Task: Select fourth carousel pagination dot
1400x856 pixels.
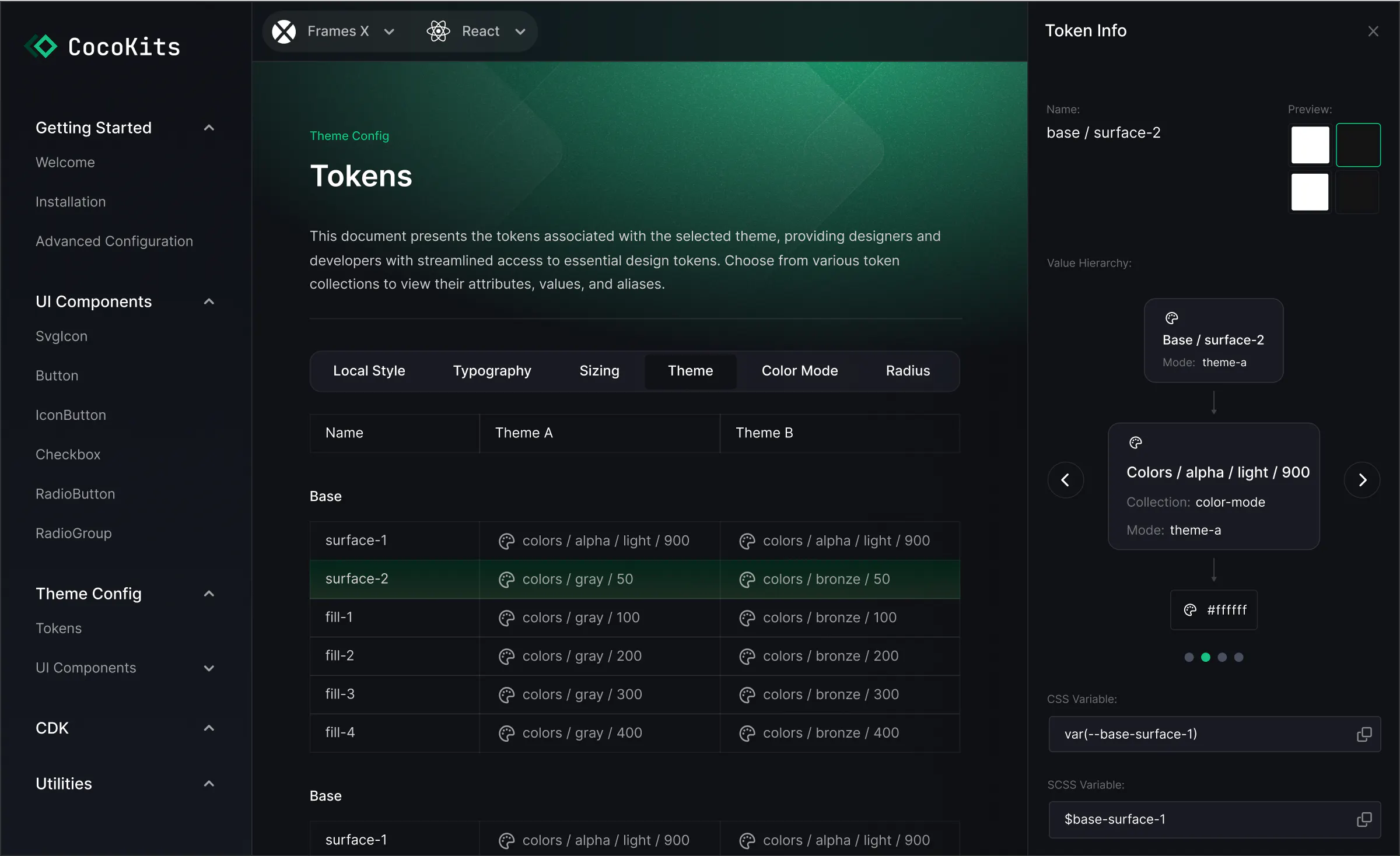Action: point(1238,657)
